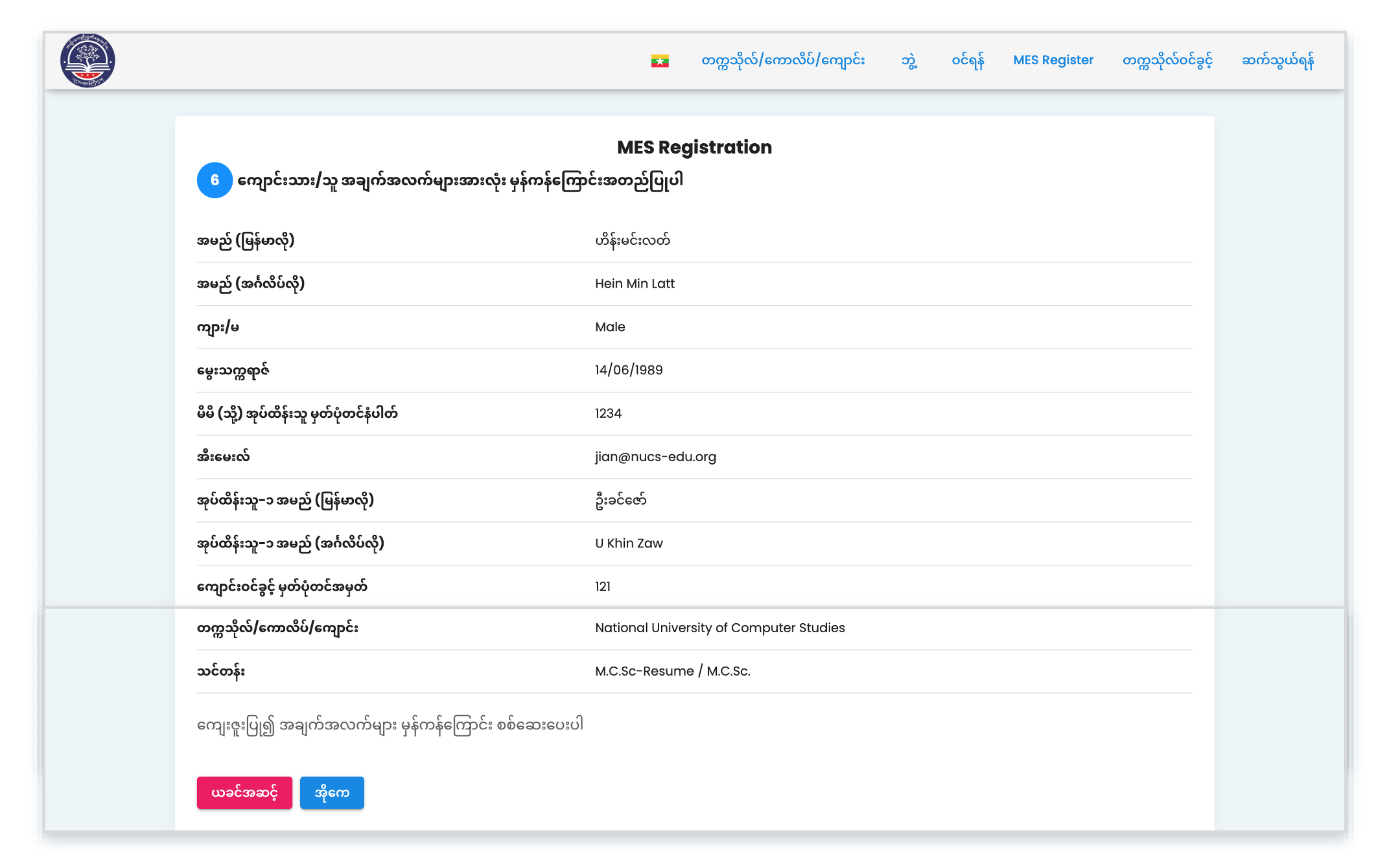Select the gender value Male

click(610, 327)
